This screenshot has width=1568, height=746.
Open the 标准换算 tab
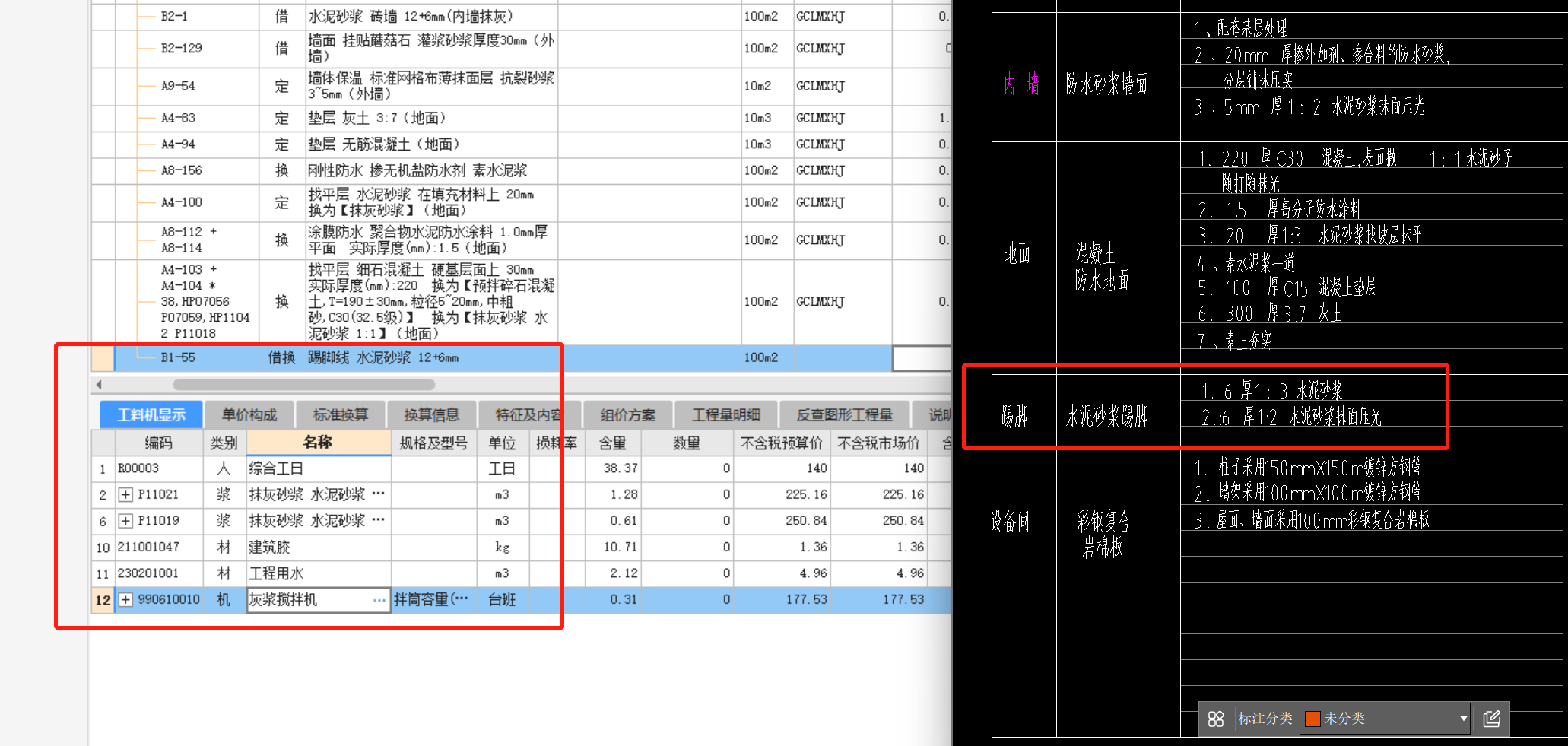(x=341, y=415)
